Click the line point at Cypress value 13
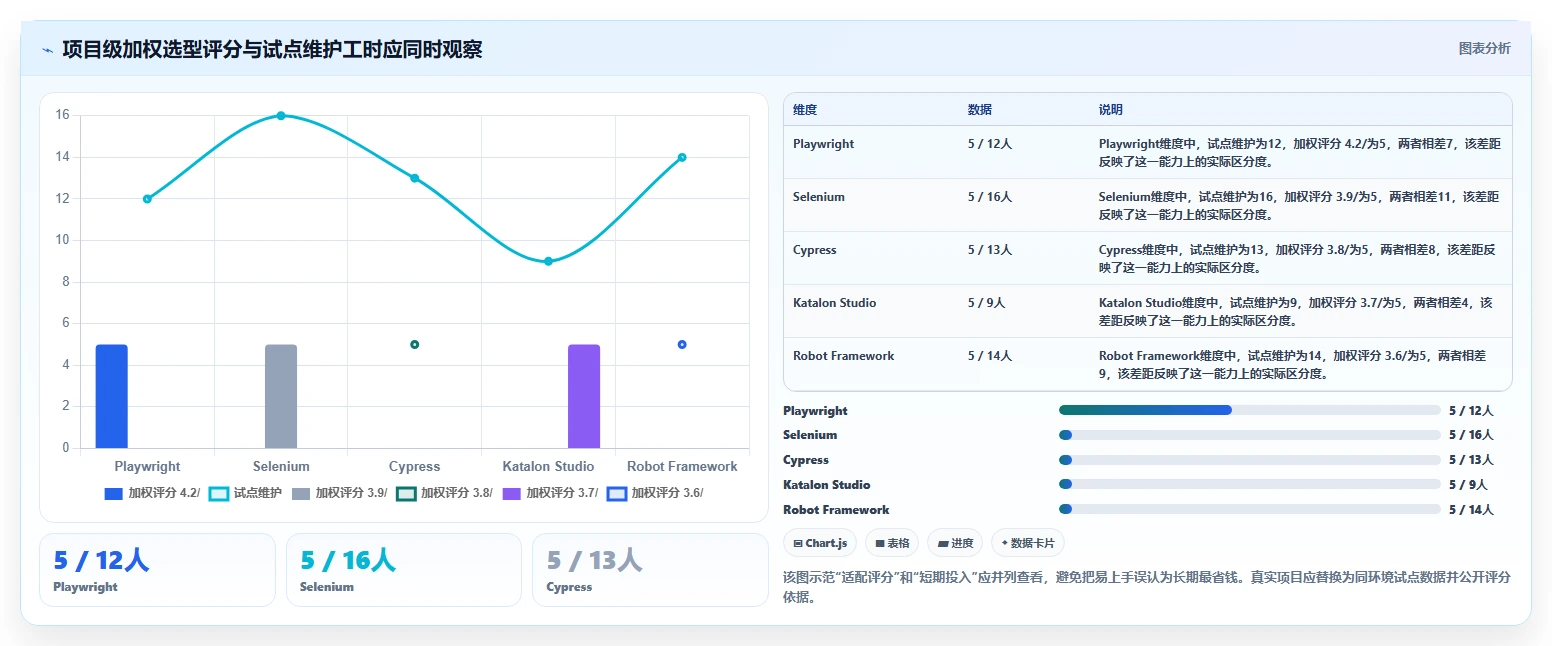1552x646 pixels. [x=414, y=178]
